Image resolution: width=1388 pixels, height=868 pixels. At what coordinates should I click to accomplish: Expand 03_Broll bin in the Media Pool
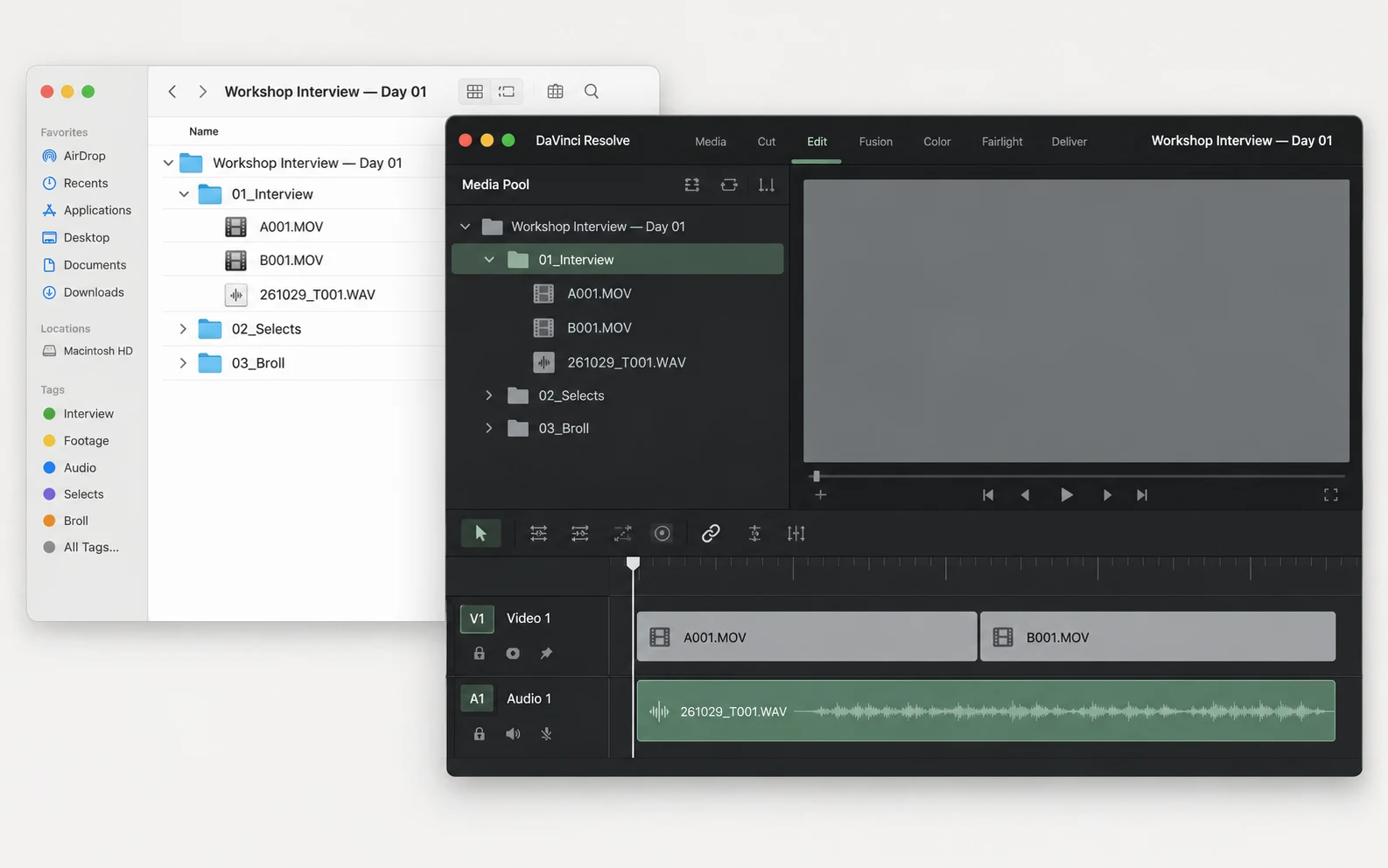click(x=489, y=428)
